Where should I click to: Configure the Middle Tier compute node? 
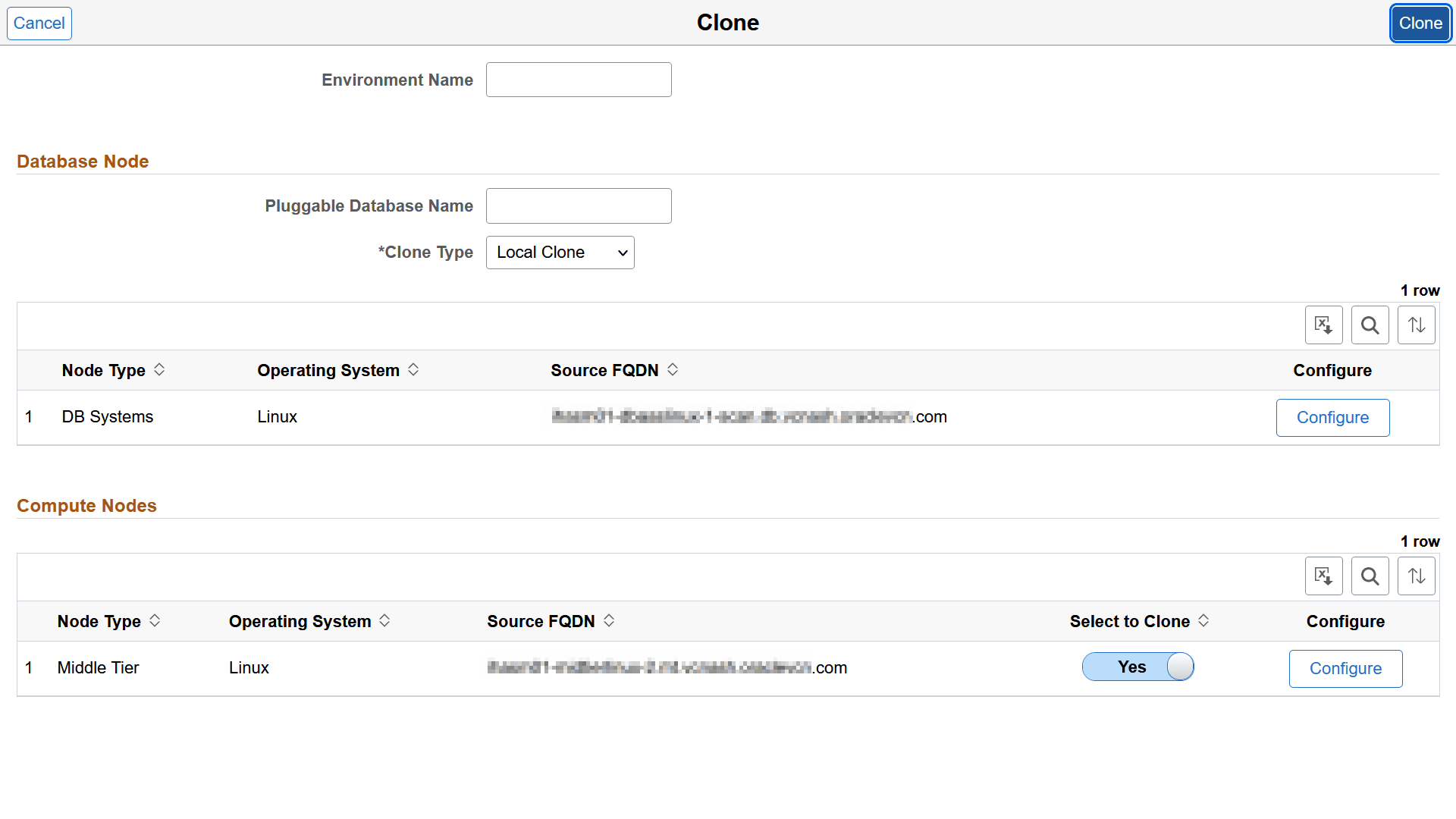1345,668
